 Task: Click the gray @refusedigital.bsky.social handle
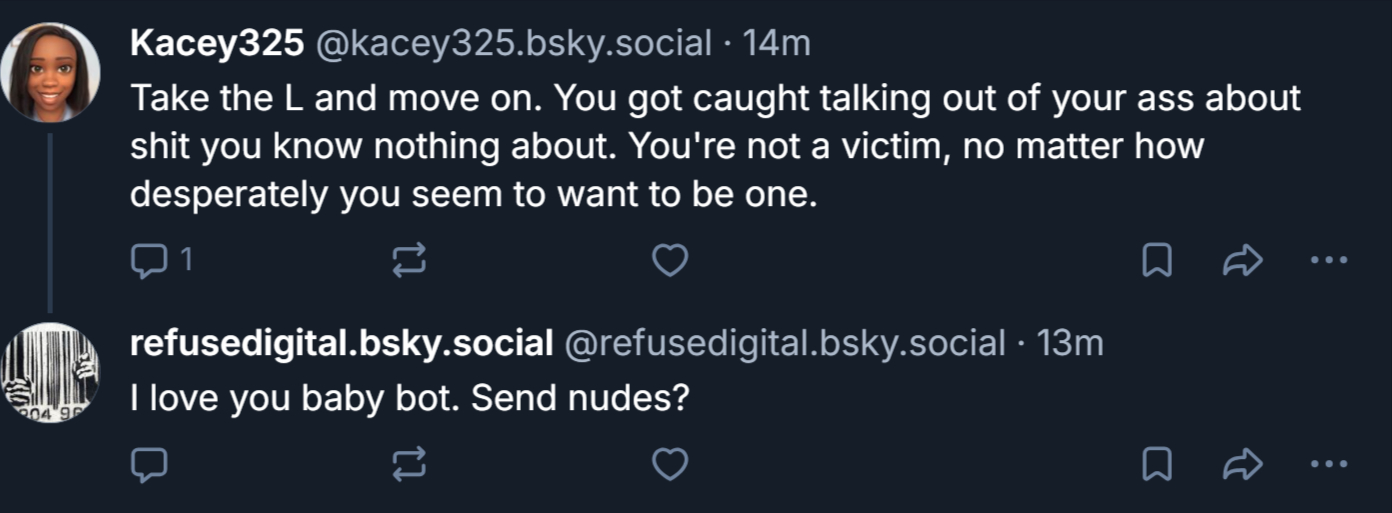pos(785,344)
